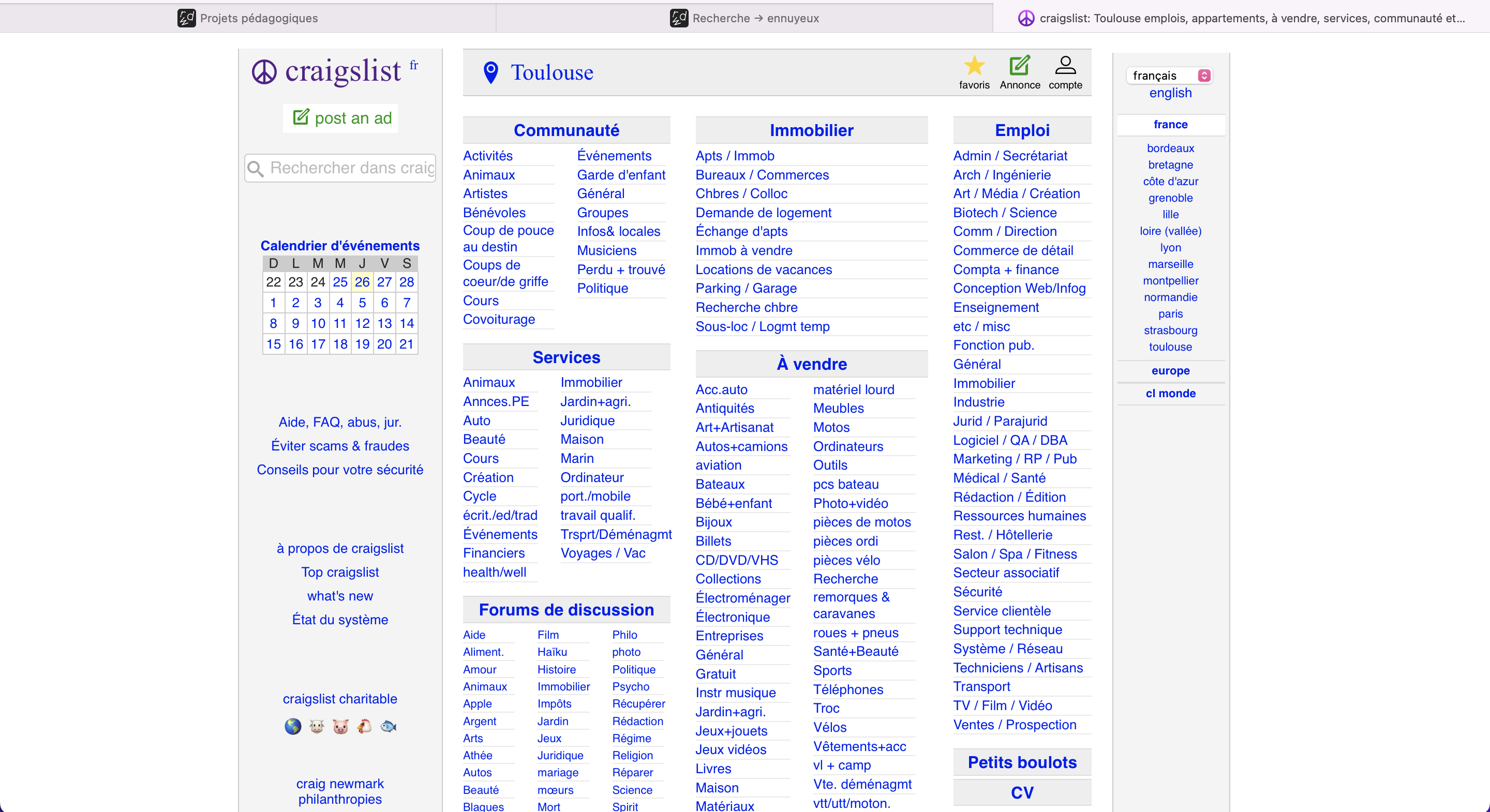
Task: Open the français language dropdown
Action: (1169, 76)
